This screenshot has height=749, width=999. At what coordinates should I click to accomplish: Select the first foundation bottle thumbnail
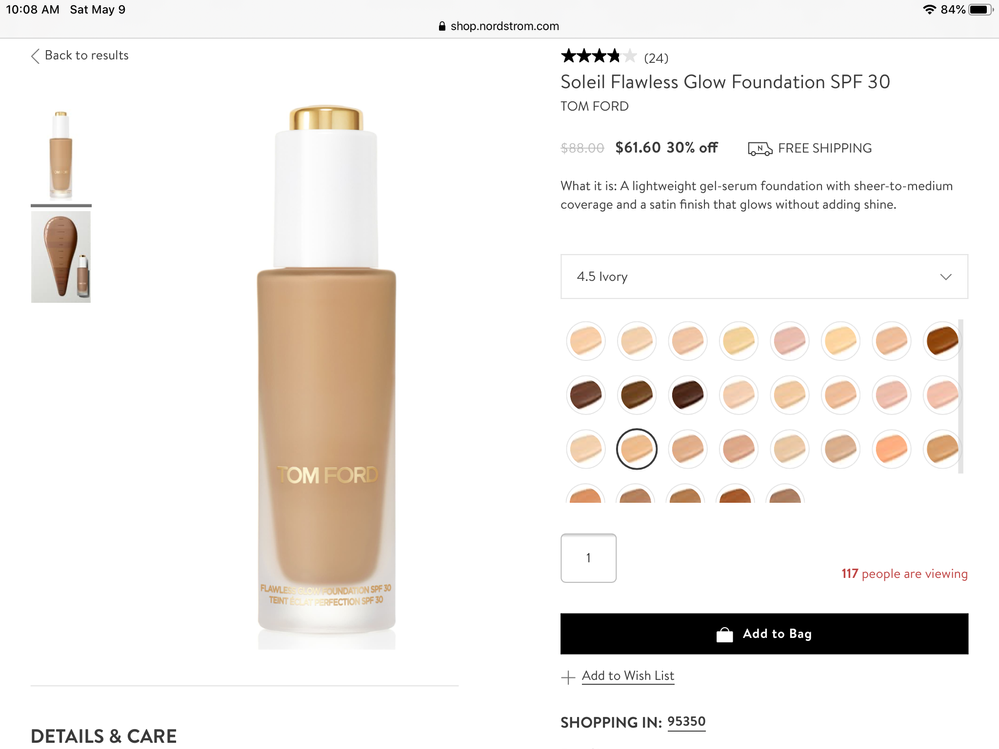61,155
